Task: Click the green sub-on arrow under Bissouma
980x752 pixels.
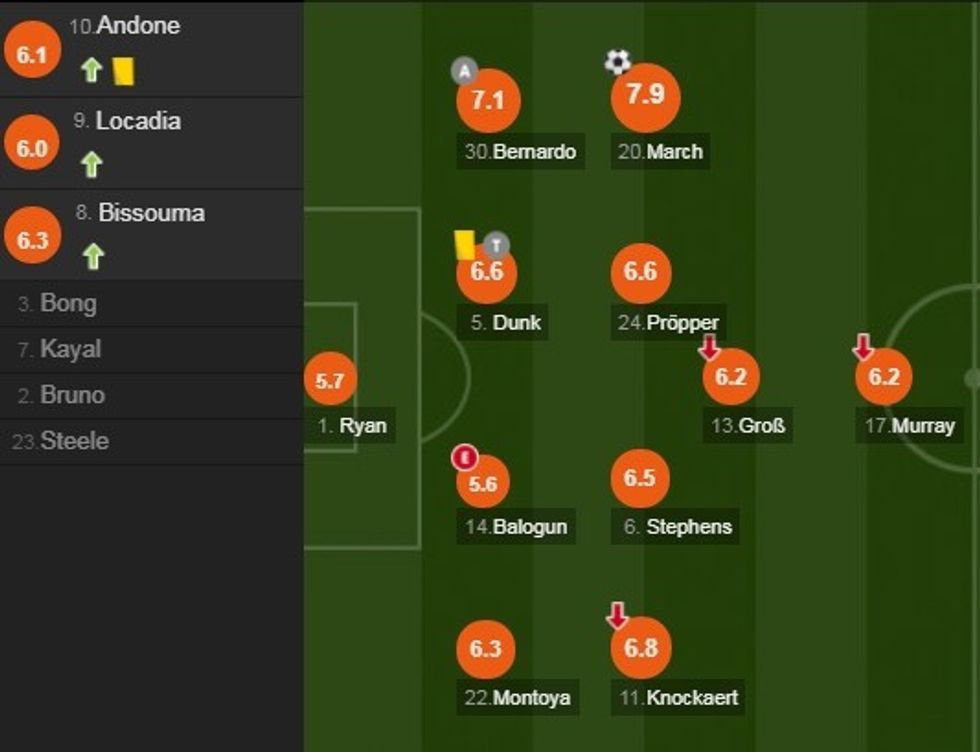Action: [92, 257]
